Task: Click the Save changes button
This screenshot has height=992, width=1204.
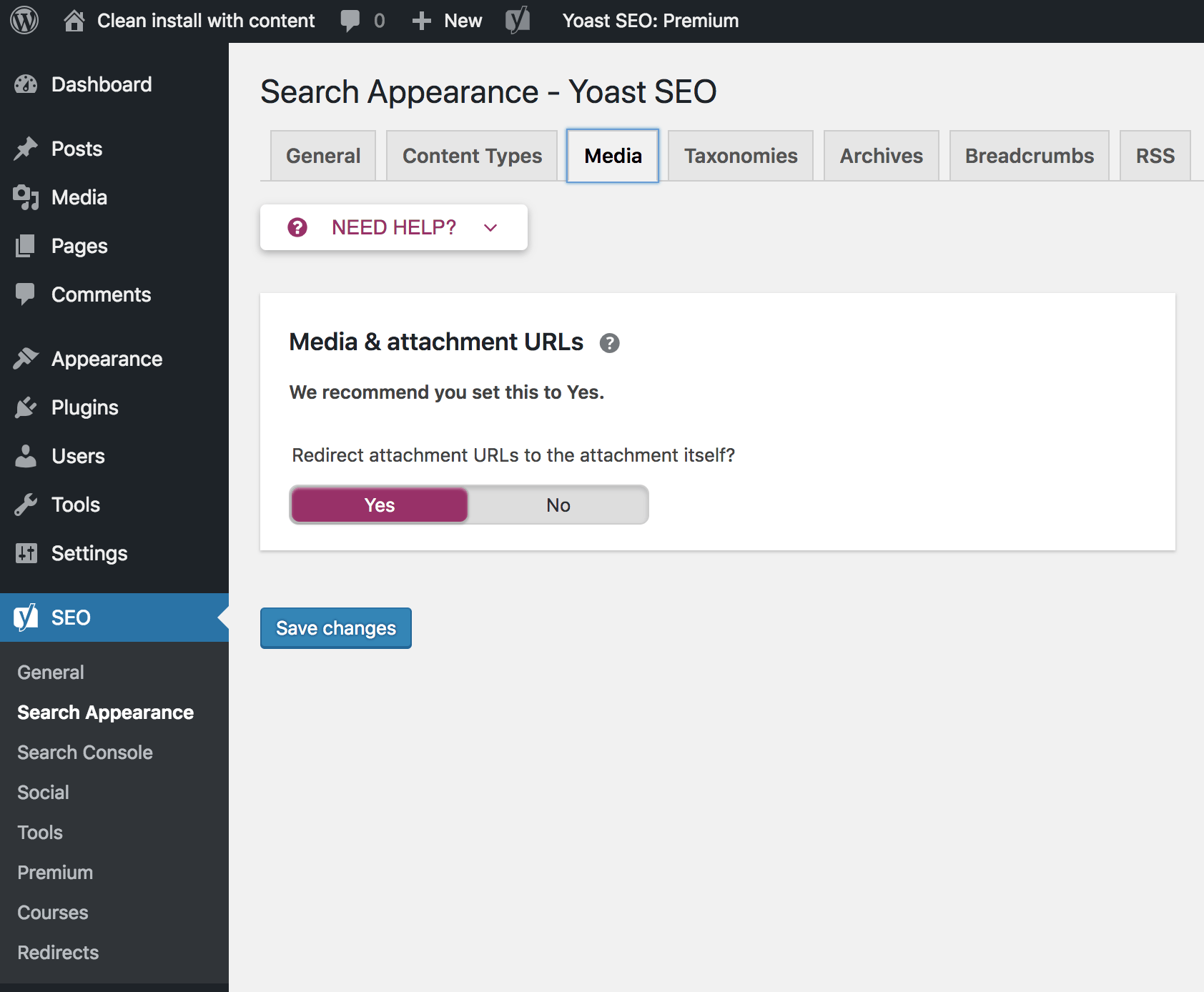Action: pyautogui.click(x=336, y=628)
